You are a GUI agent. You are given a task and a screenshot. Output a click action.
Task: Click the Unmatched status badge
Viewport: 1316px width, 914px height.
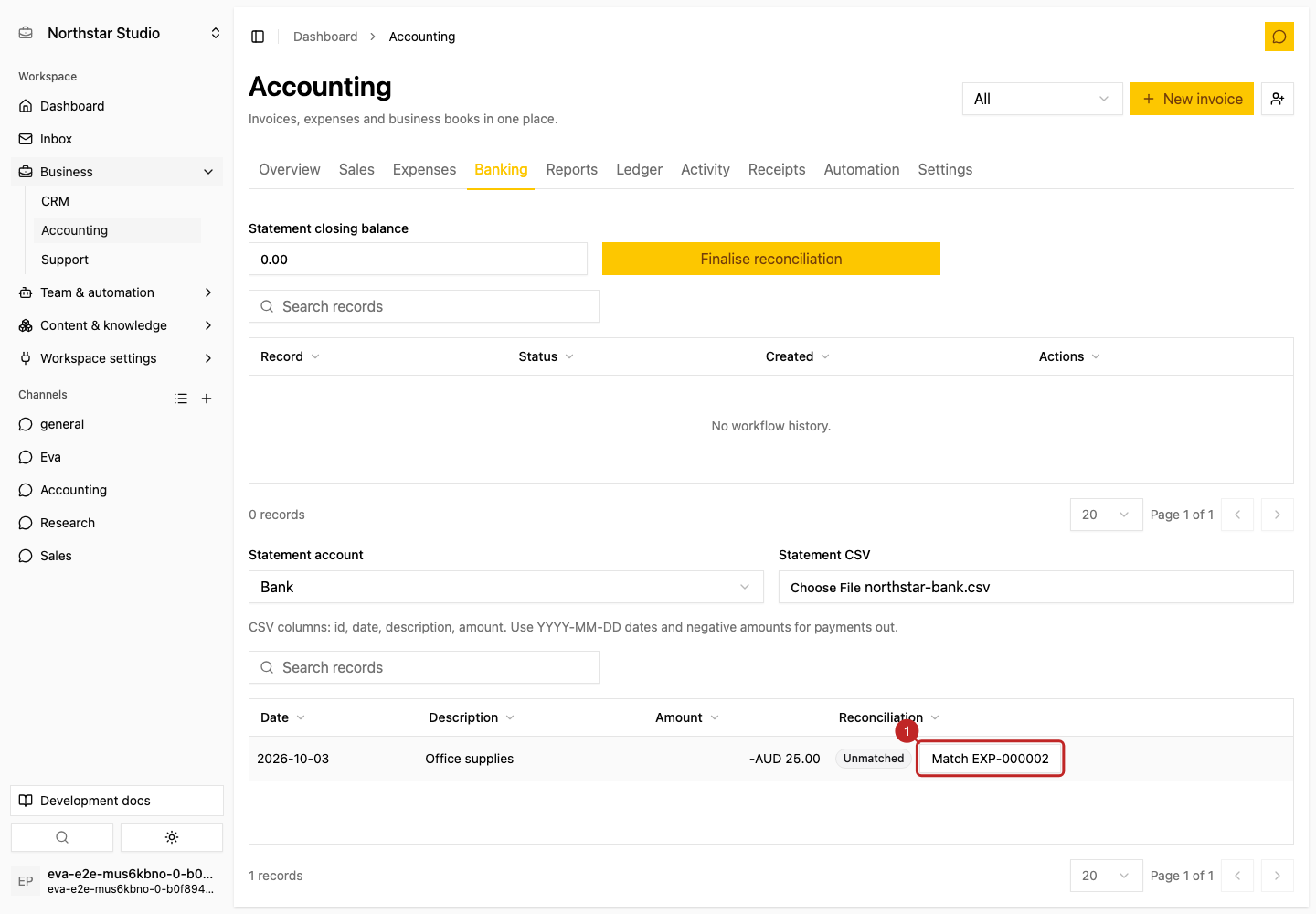[874, 759]
